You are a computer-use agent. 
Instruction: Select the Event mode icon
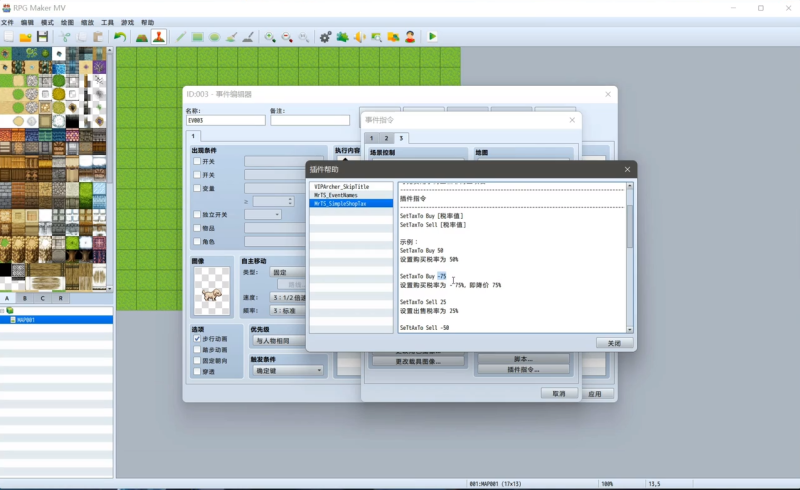click(159, 37)
